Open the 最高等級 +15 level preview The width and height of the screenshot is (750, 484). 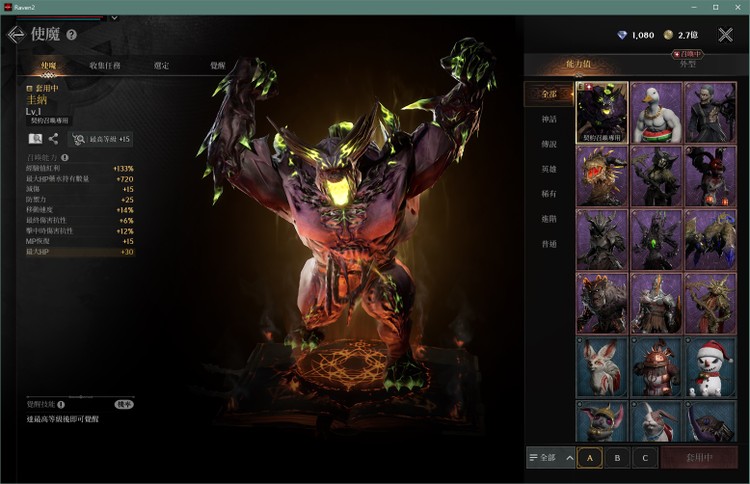point(101,139)
